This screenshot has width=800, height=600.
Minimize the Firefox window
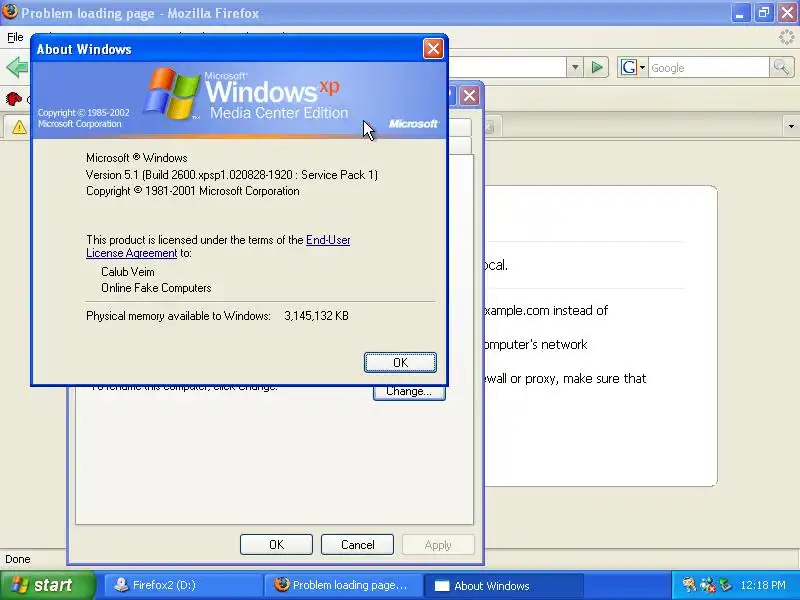click(x=740, y=13)
